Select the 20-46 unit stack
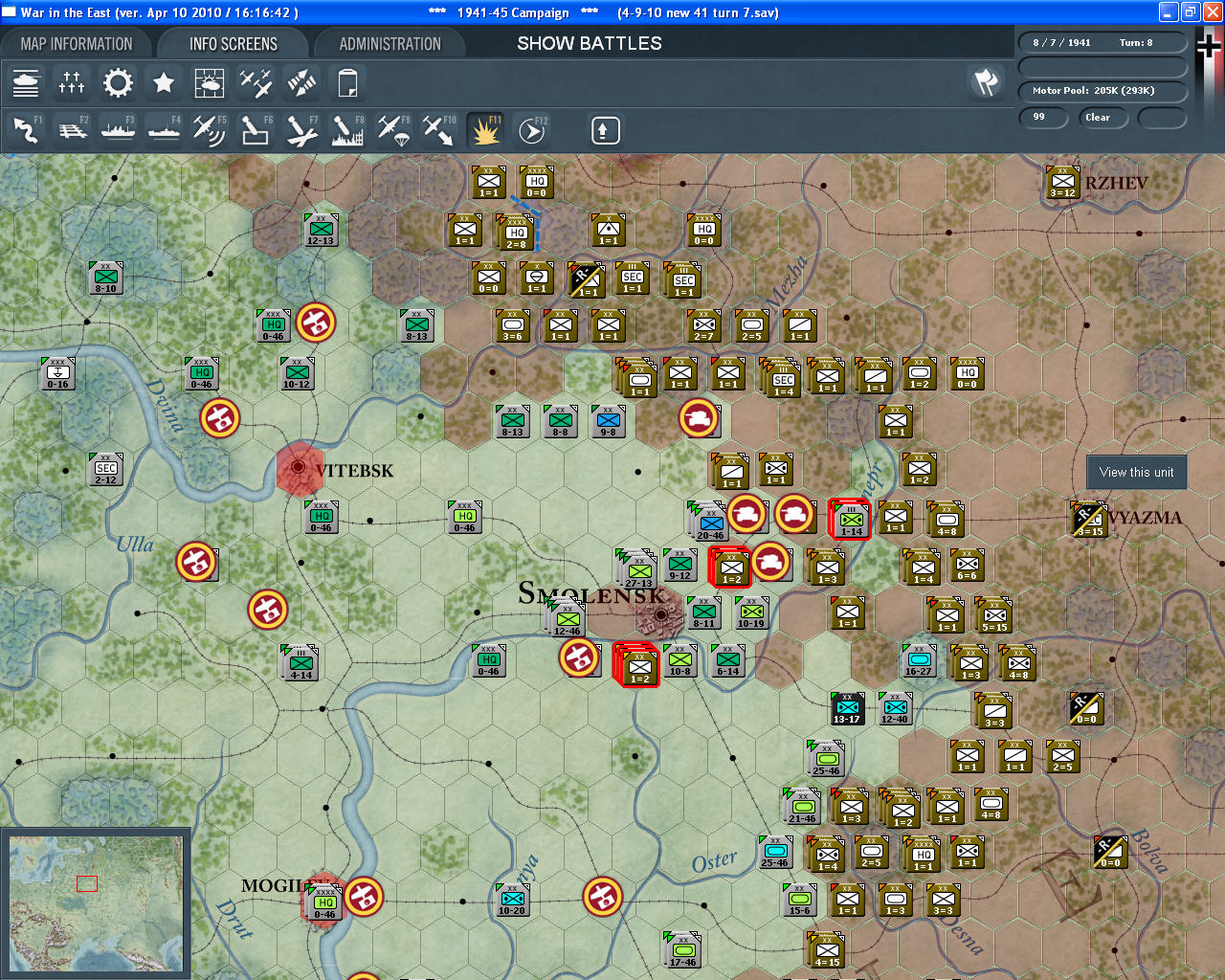 pyautogui.click(x=709, y=522)
